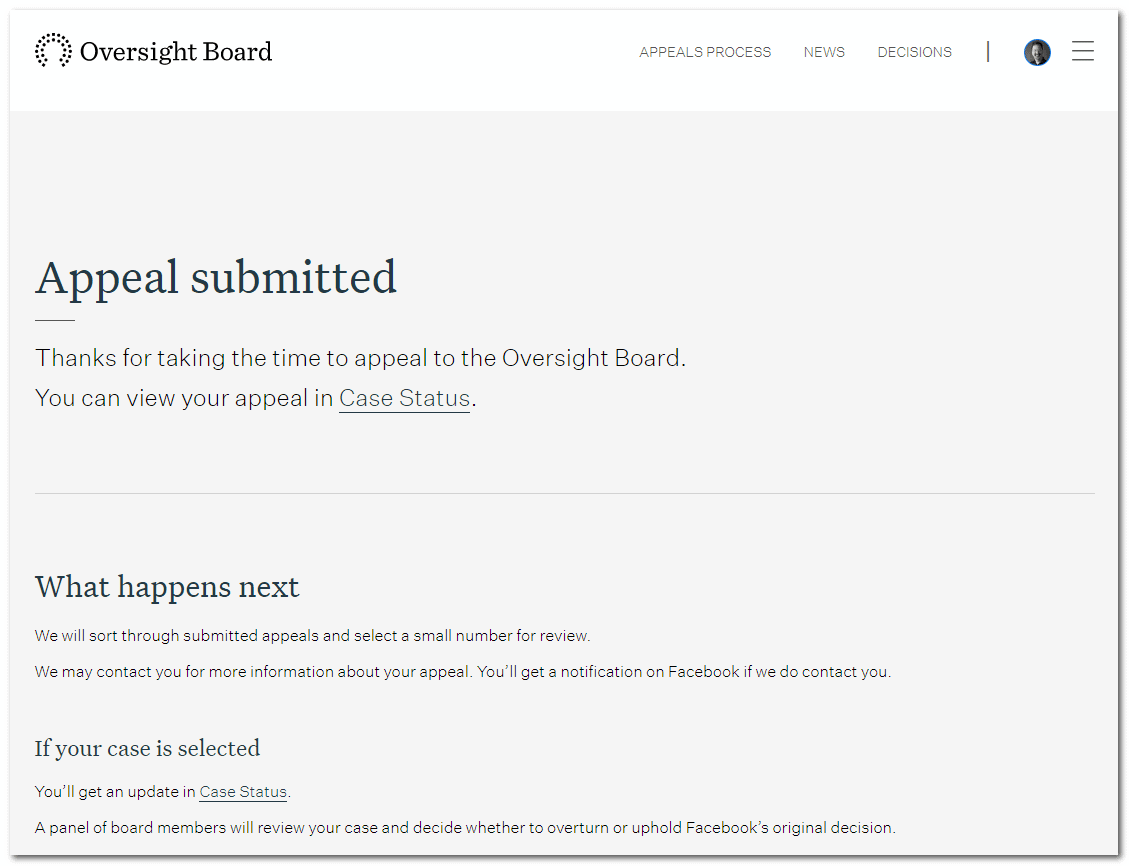1129x866 pixels.
Task: Click the 'You'll get an update' sentence
Action: [160, 791]
